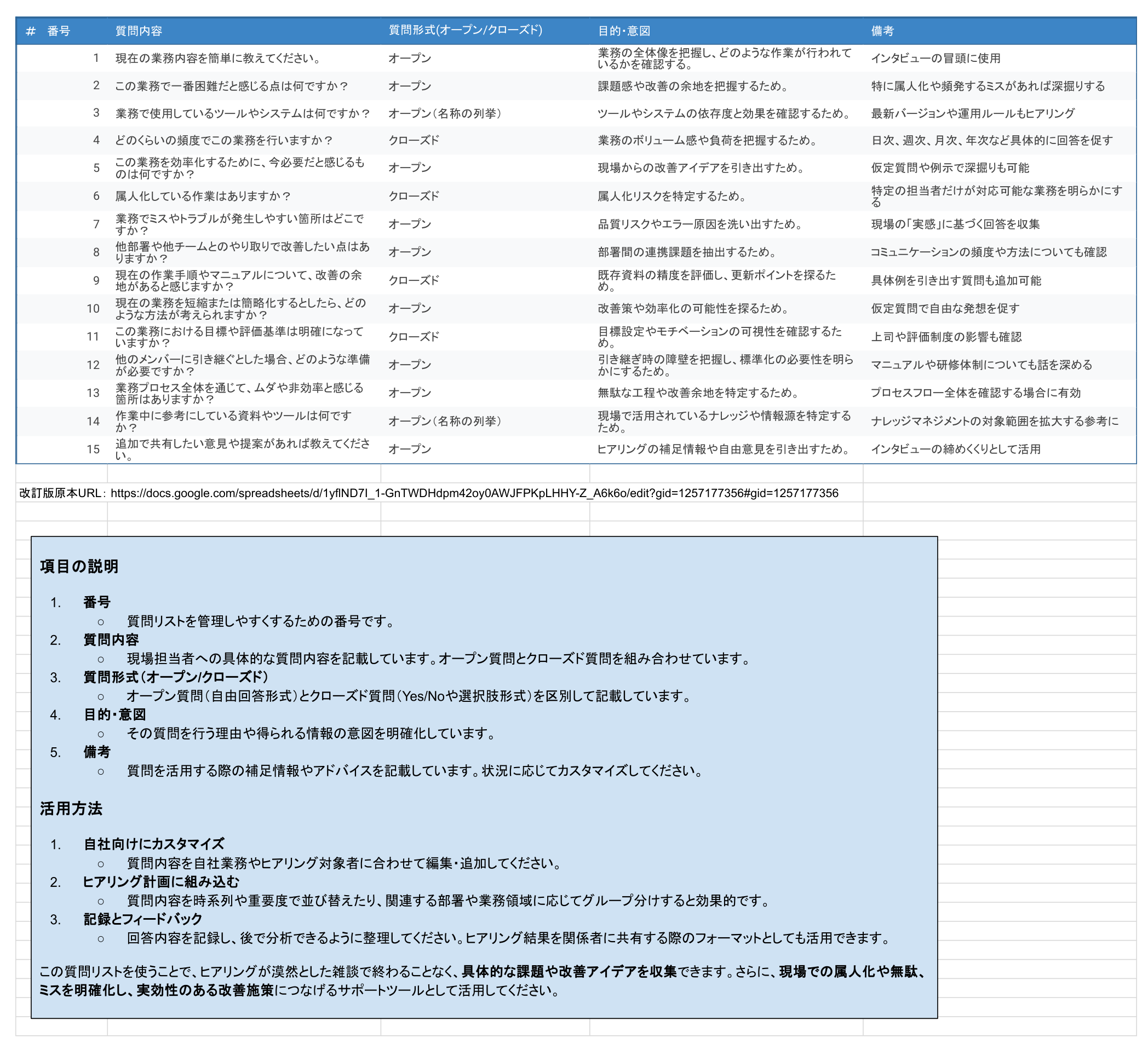Viewport: 1148px width, 1038px height.
Task: Select オープン（名称の列挙） in row 3
Action: point(485,113)
